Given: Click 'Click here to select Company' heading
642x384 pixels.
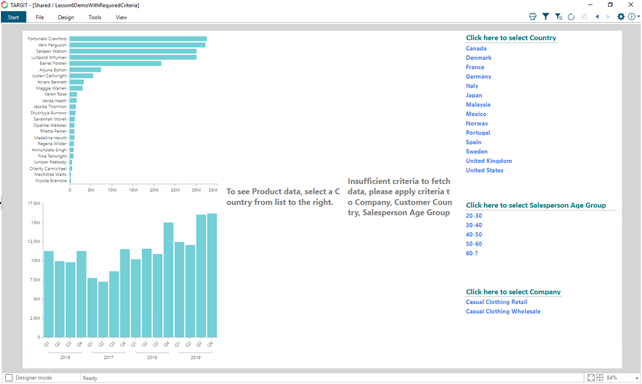Looking at the screenshot, I should tap(513, 292).
